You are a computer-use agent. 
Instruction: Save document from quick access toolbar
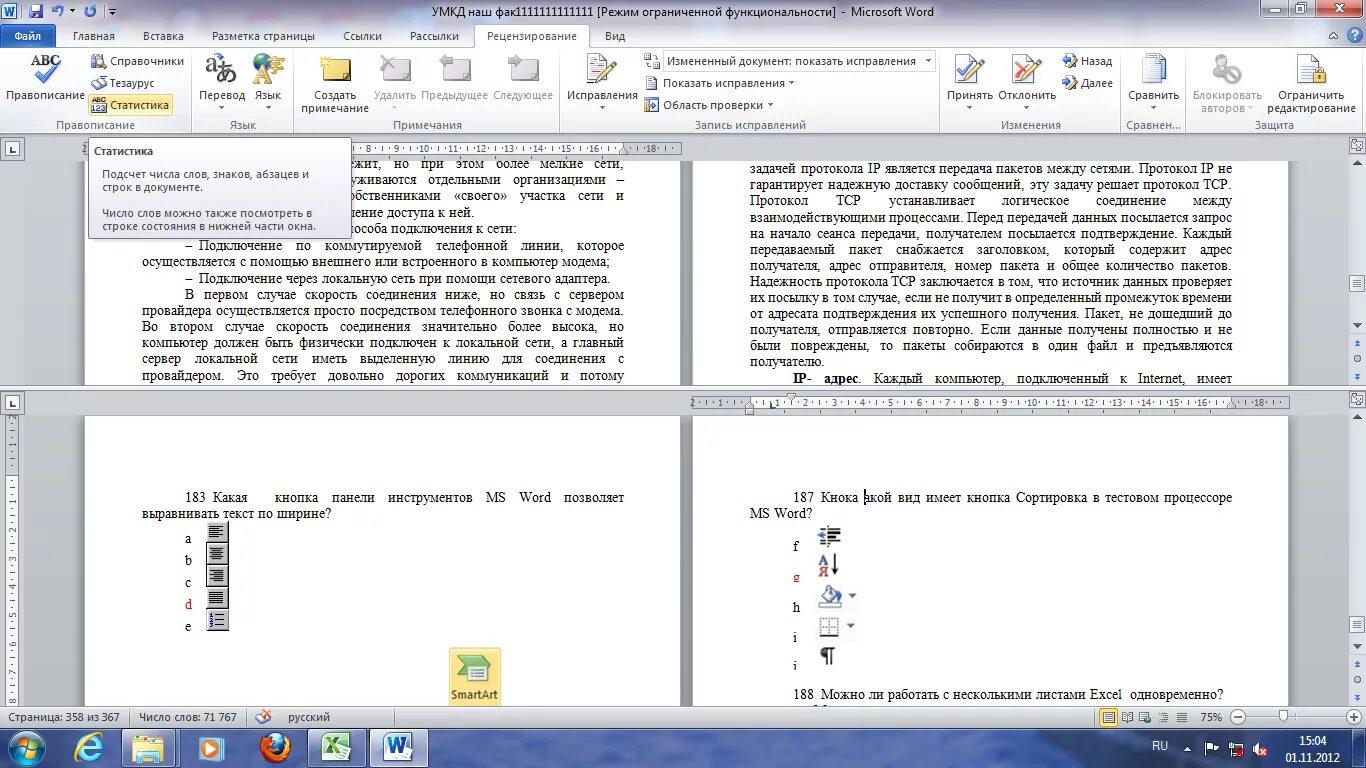(x=37, y=11)
